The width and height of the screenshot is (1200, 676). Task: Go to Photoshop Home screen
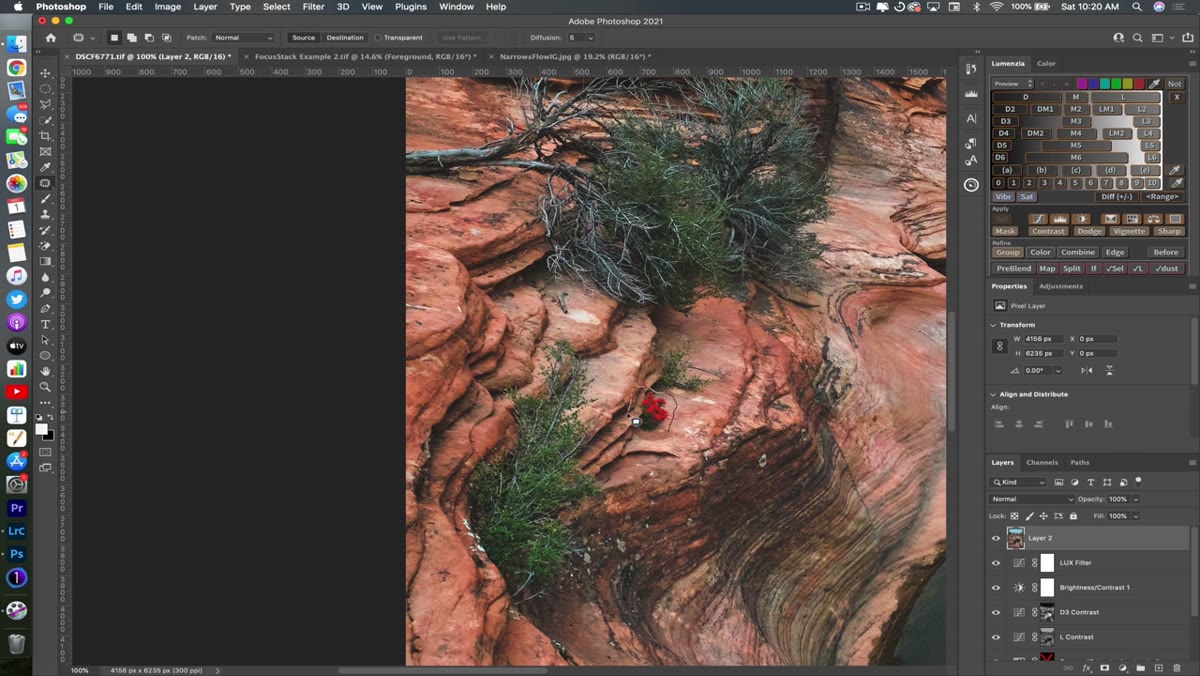tap(51, 38)
